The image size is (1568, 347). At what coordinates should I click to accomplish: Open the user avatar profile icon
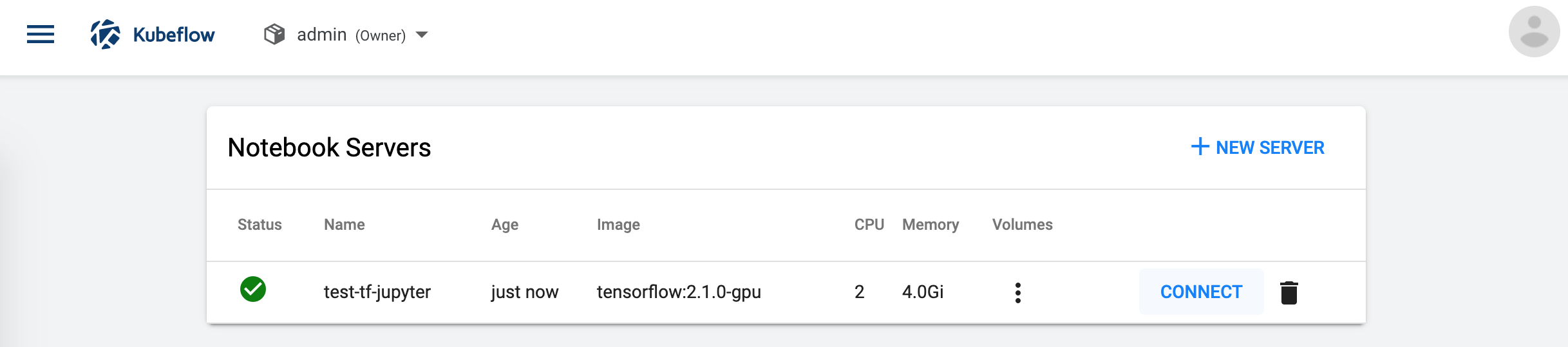click(x=1534, y=32)
